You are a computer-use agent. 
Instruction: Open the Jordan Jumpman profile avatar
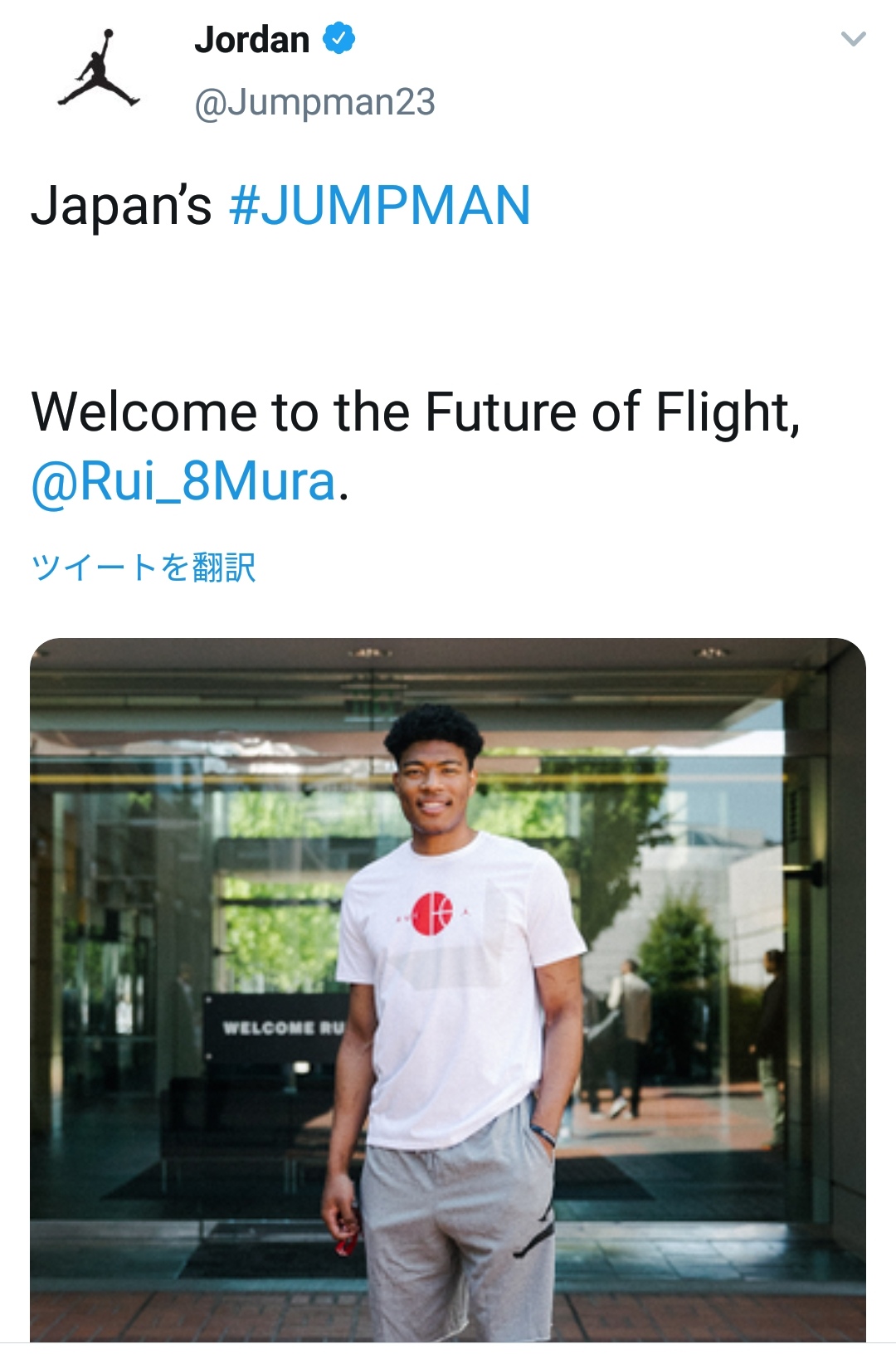99,69
